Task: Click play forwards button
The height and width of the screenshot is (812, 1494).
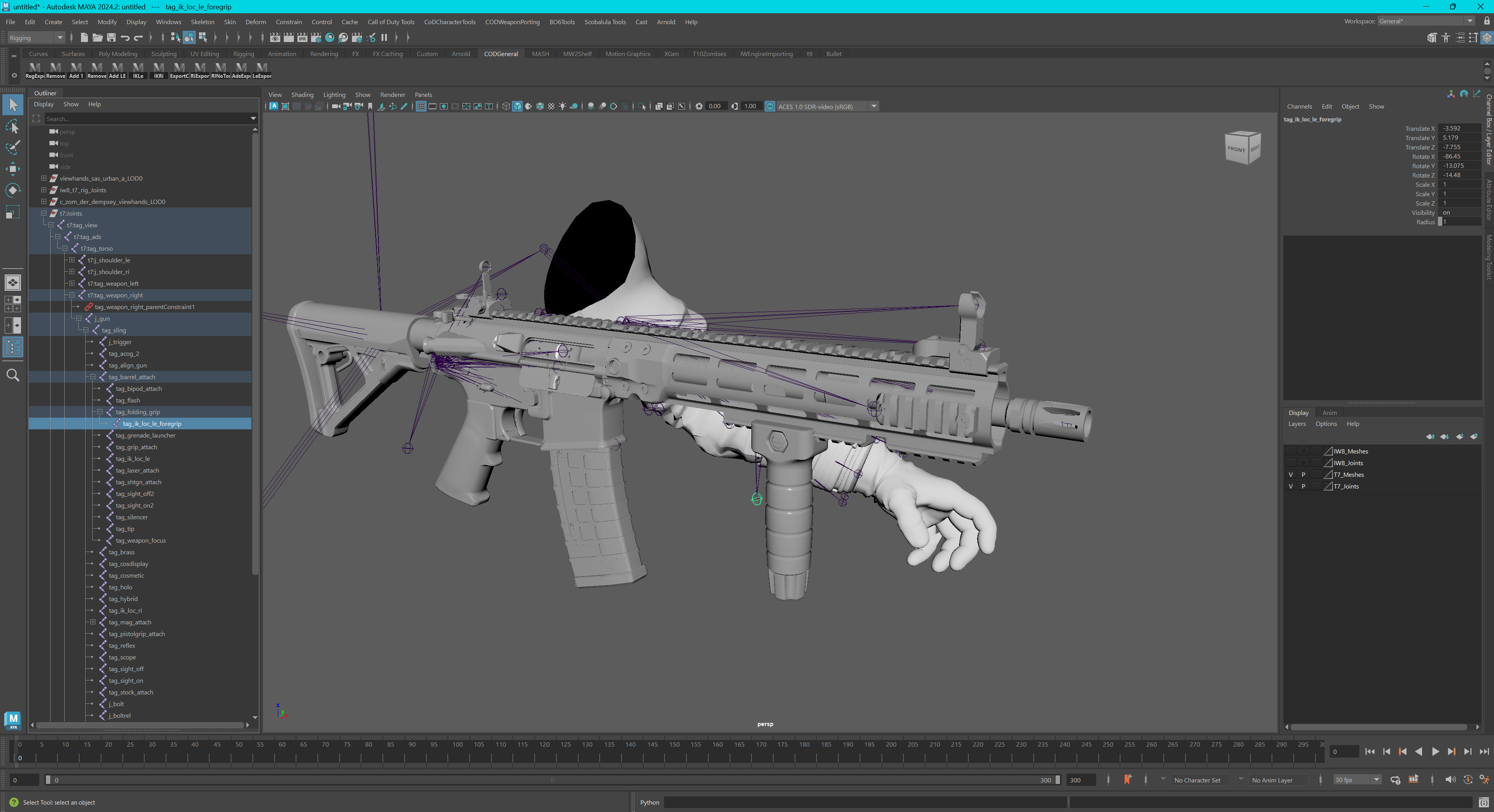Action: tap(1435, 752)
